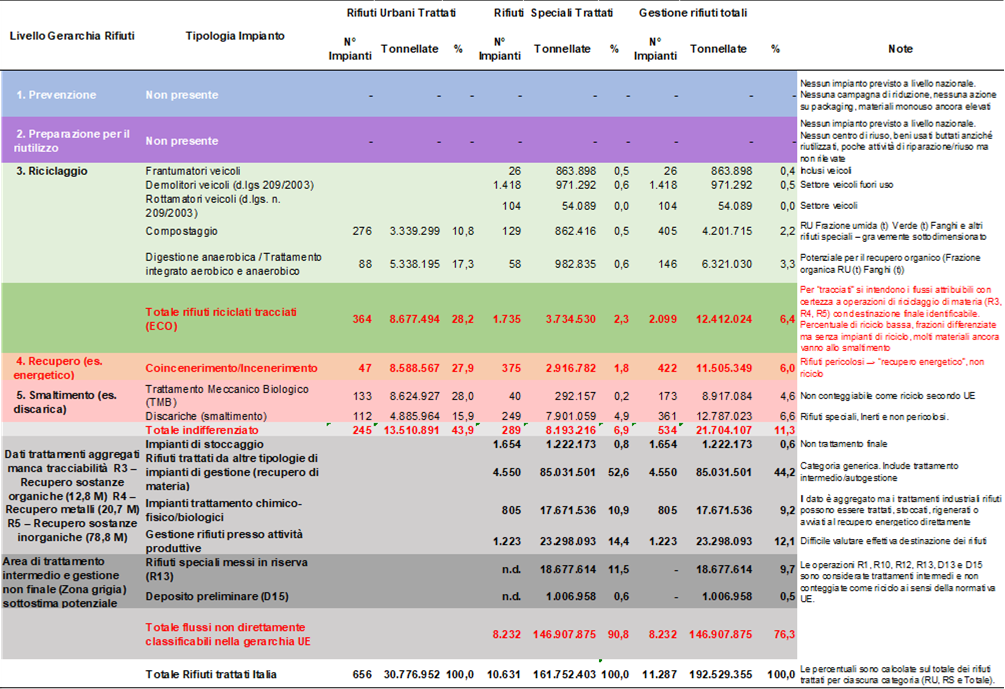Screen dimensions: 1005x689
Task: Select the 'Impianti di stoccaggio' row label
Action: point(197,442)
